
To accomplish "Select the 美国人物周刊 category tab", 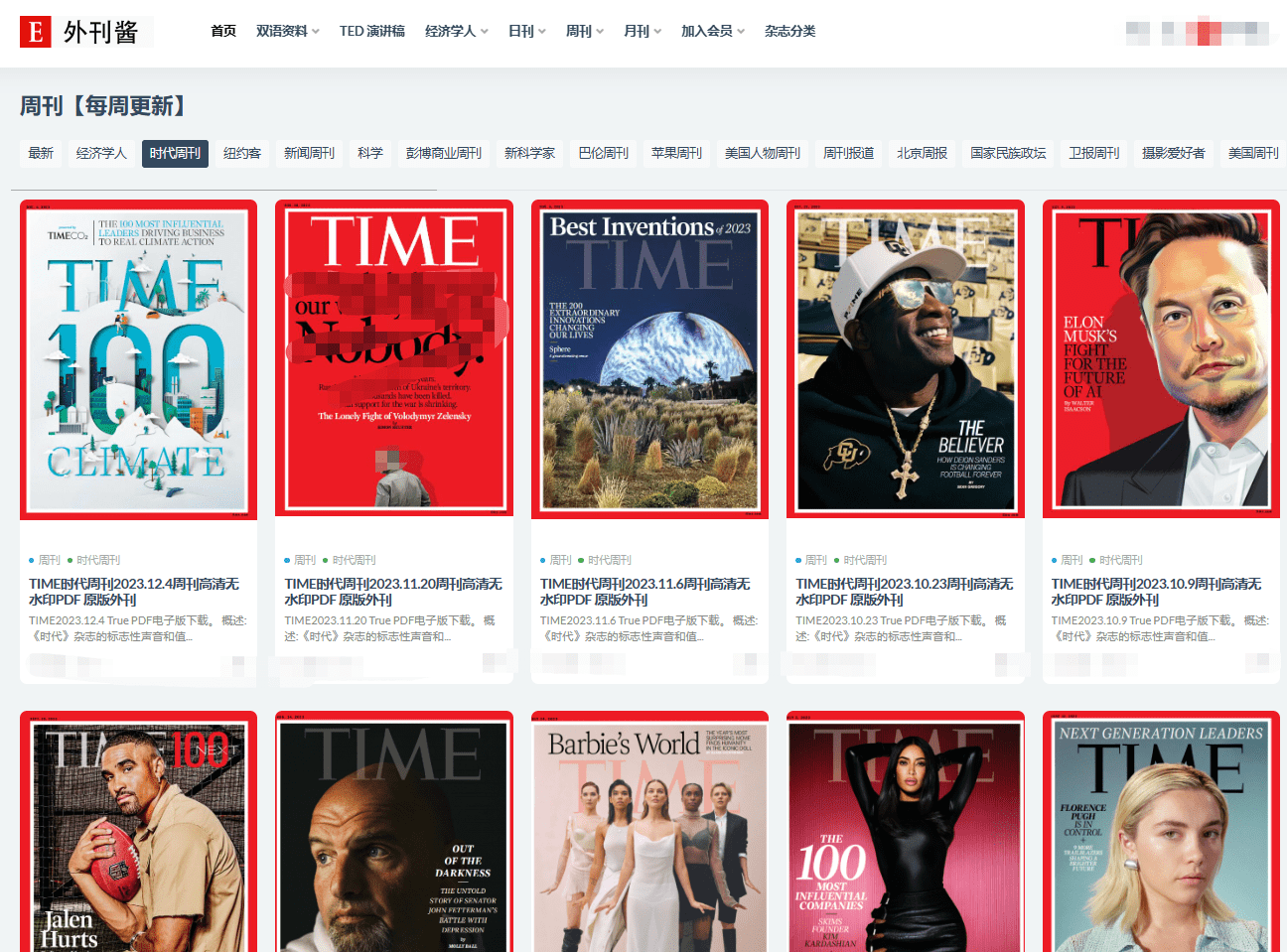I will pyautogui.click(x=763, y=153).
